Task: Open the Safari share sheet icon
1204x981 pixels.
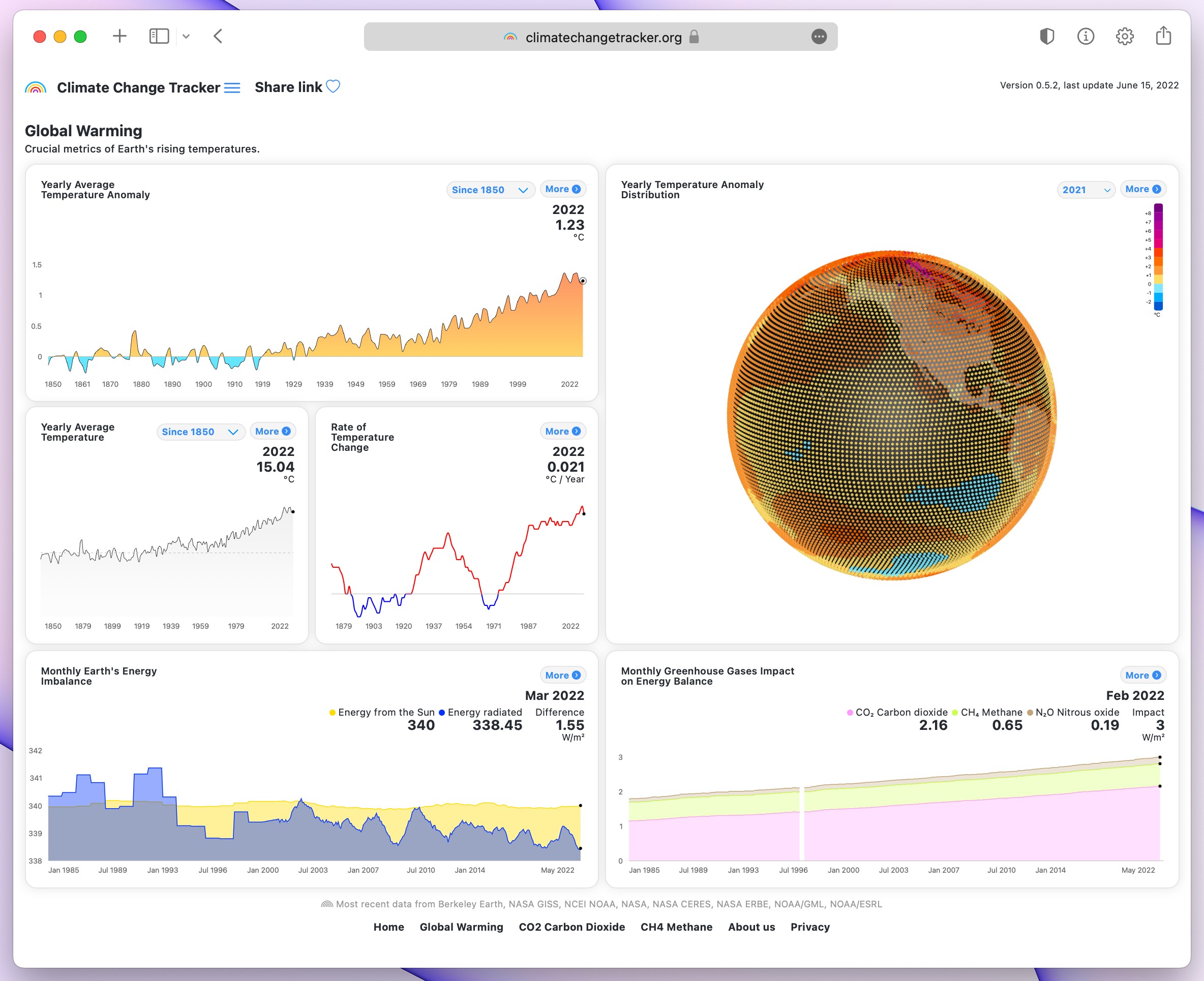Action: click(x=1163, y=36)
